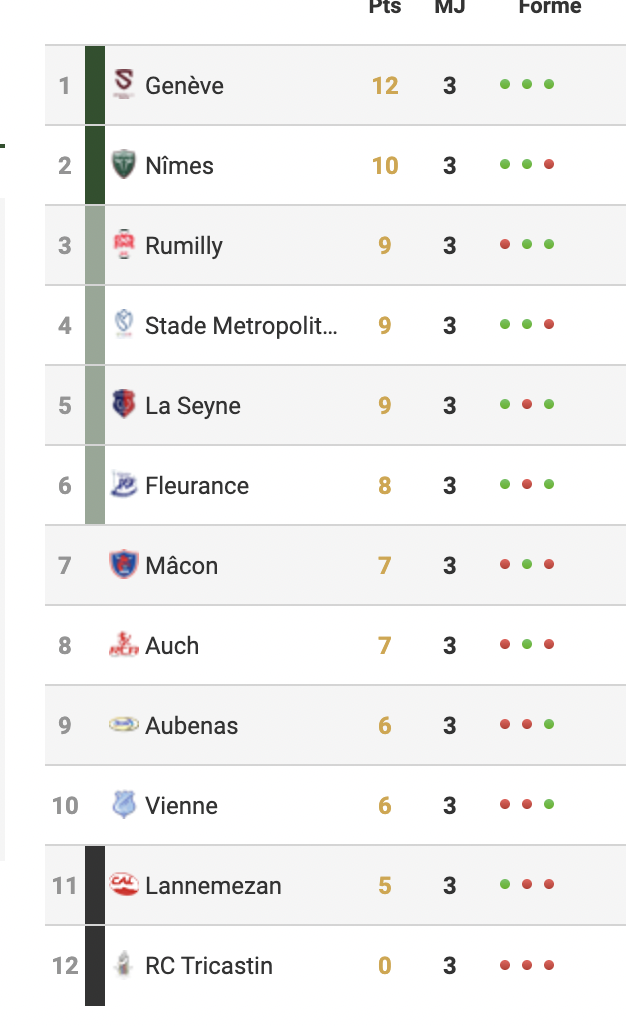Click Rumilly's red first form dot

point(505,244)
